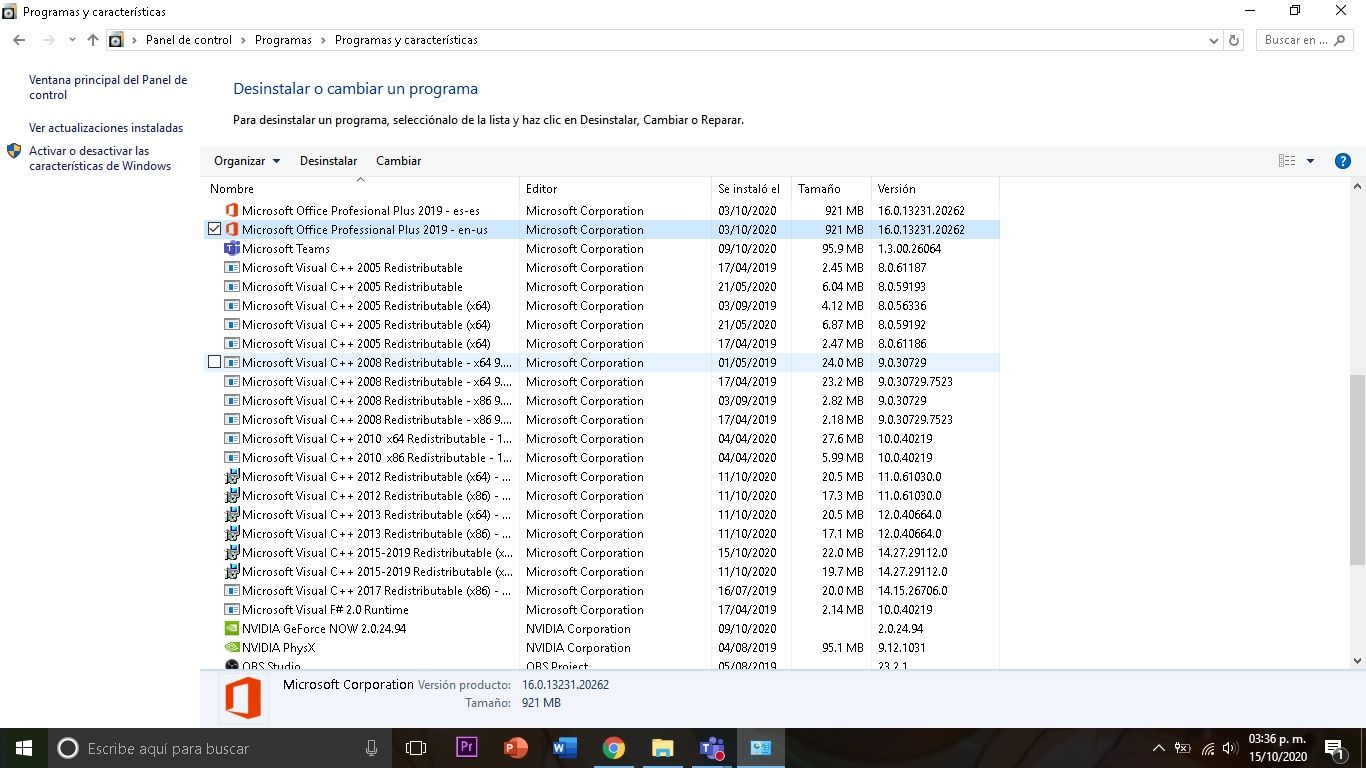Click the microphone icon in taskbar search
The height and width of the screenshot is (768, 1366).
click(x=371, y=748)
